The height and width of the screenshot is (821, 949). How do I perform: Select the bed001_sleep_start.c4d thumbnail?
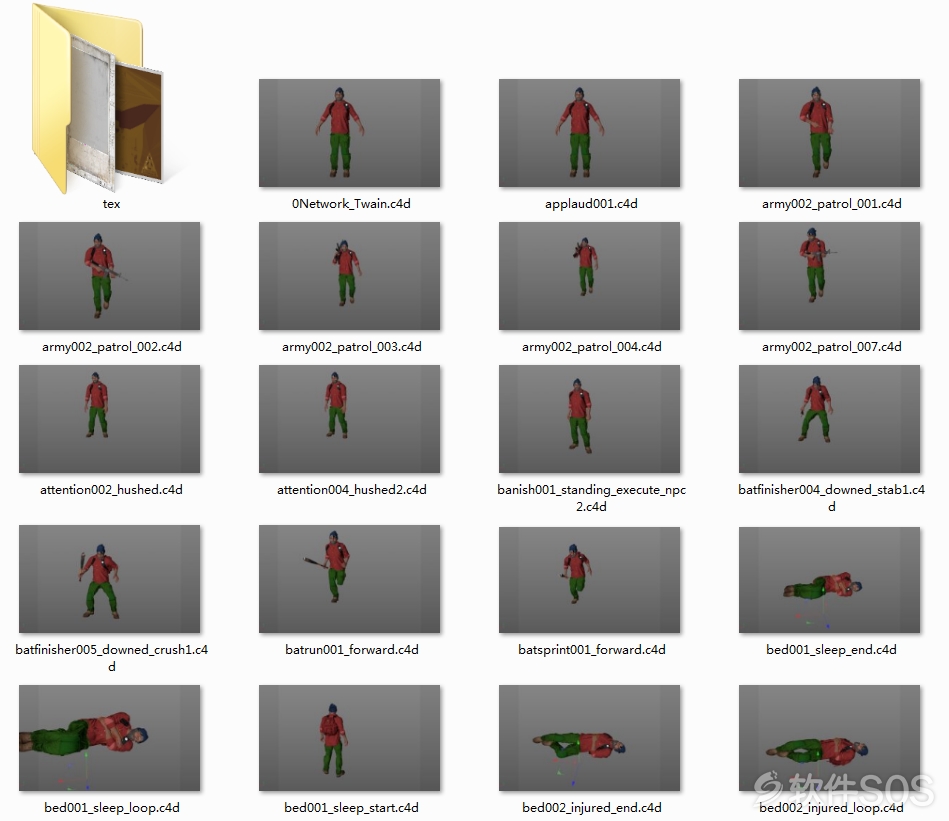(350, 738)
